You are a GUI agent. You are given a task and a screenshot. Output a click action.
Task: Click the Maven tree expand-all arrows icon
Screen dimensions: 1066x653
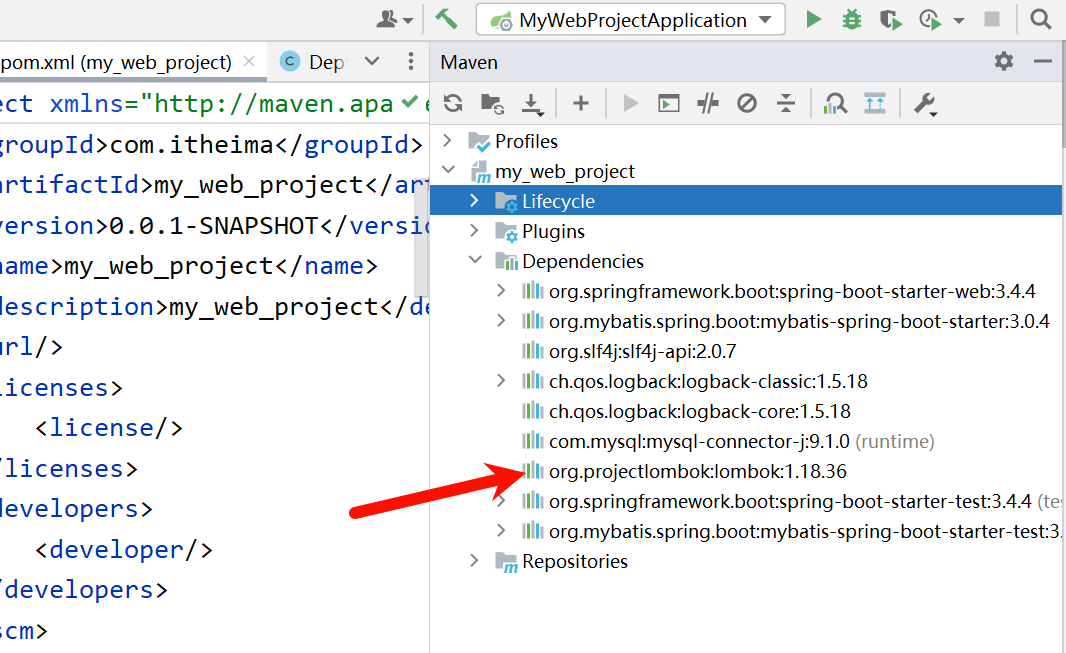(x=875, y=103)
